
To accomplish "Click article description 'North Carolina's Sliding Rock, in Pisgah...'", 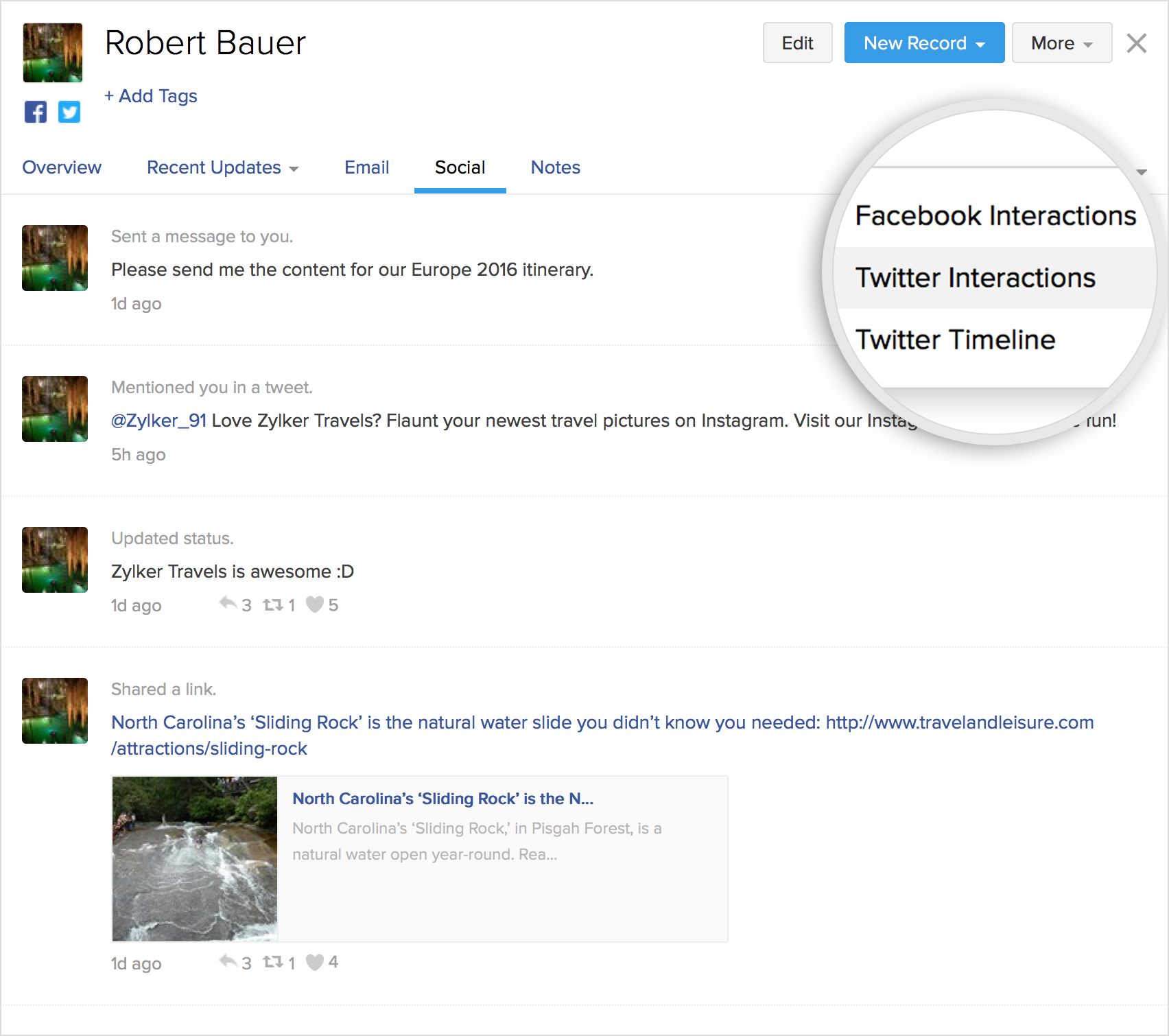I will pos(477,841).
